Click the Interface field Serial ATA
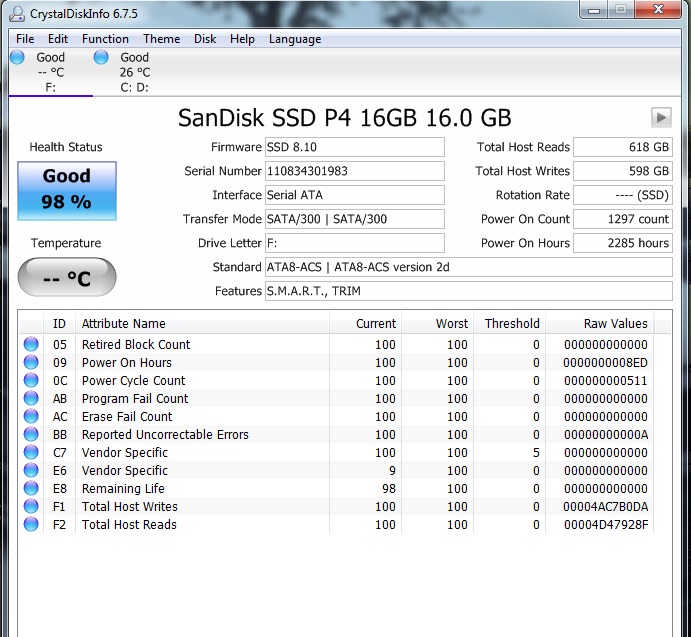Viewport: 691px width, 637px height. coord(355,195)
